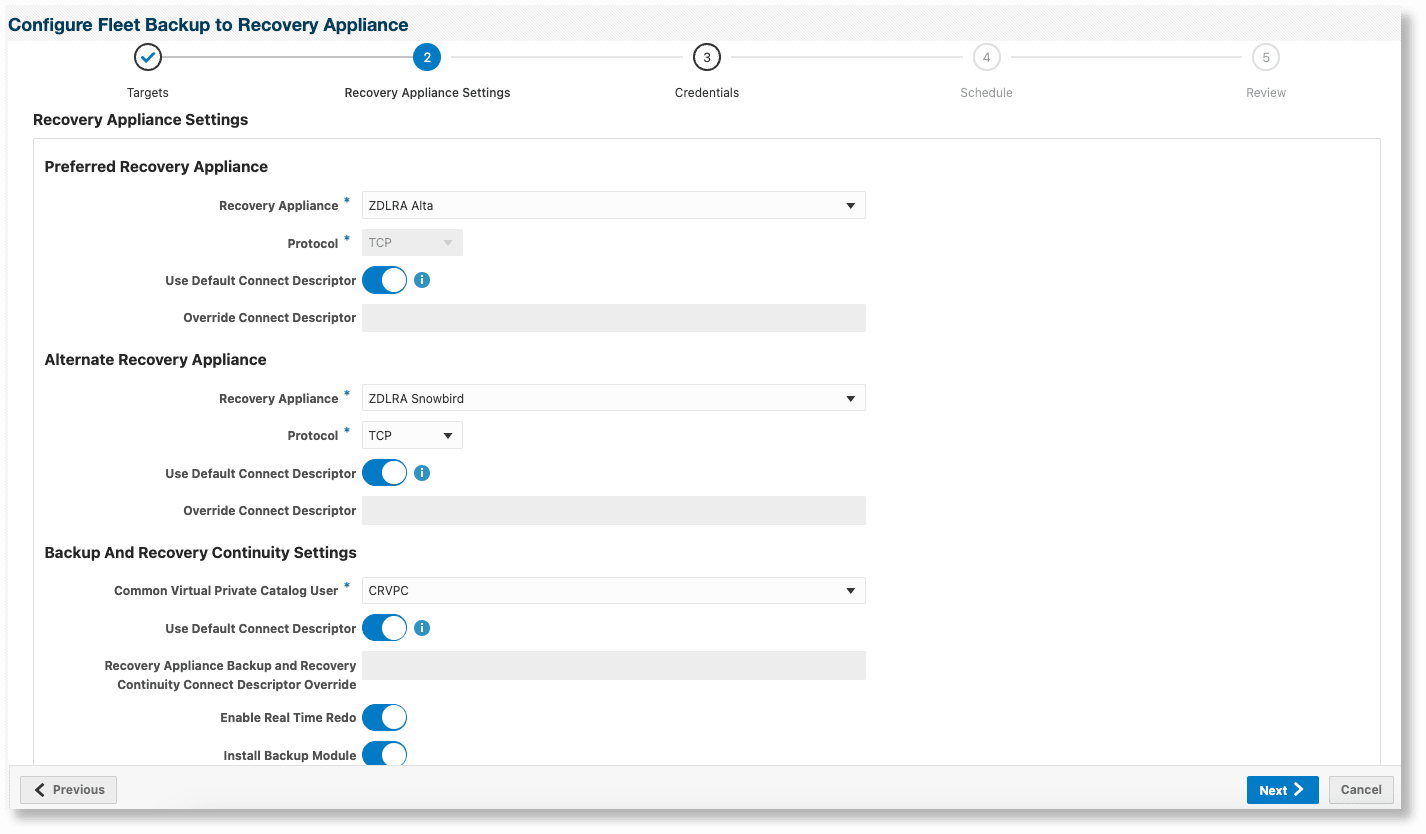The width and height of the screenshot is (1426, 834).
Task: Click the completed Targets step checkmark icon
Action: pos(148,58)
